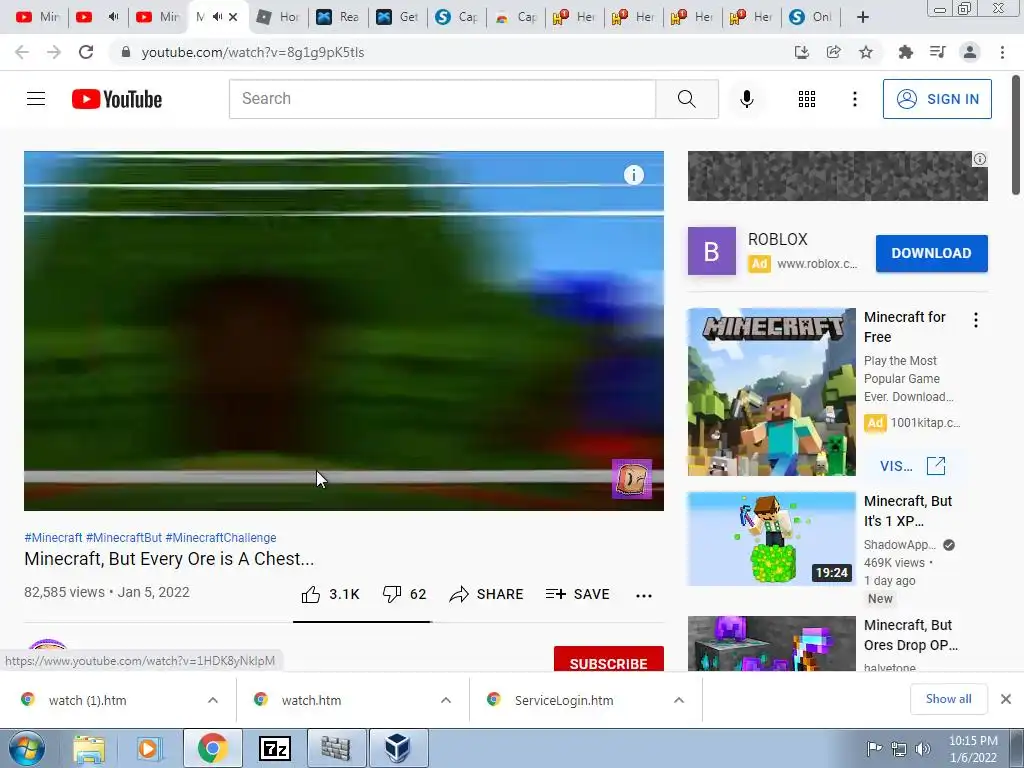Viewport: 1024px width, 768px height.
Task: Click SHARE below the video
Action: click(487, 594)
